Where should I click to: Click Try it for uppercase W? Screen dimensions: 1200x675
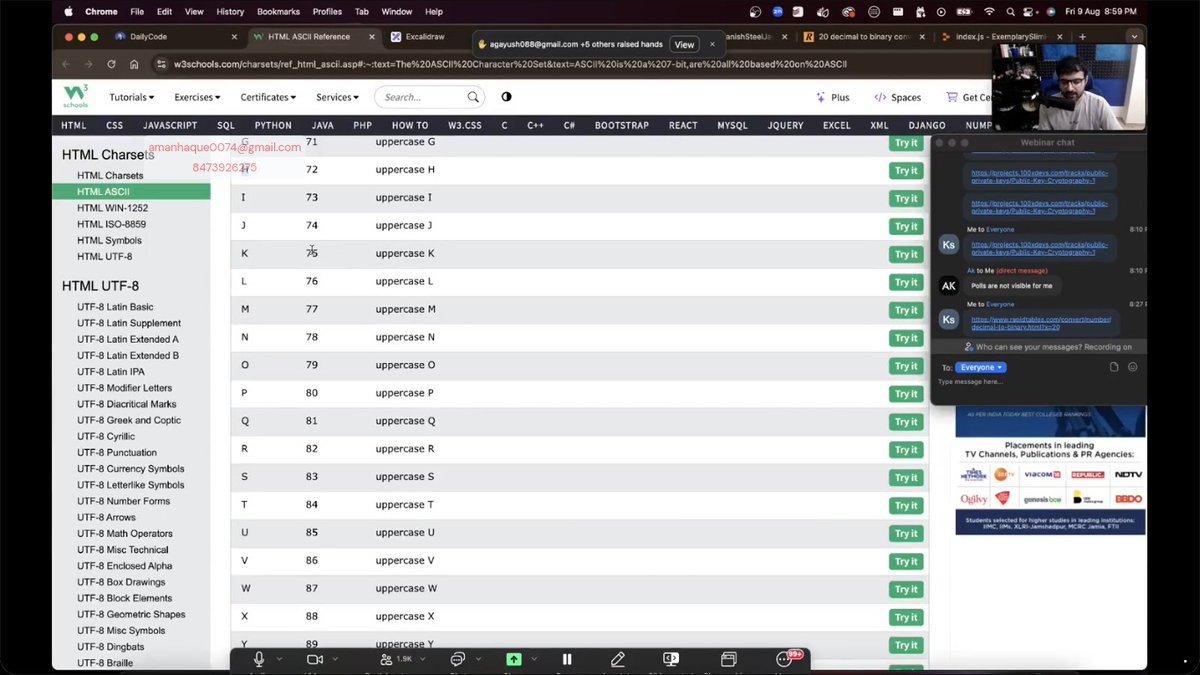pos(906,589)
